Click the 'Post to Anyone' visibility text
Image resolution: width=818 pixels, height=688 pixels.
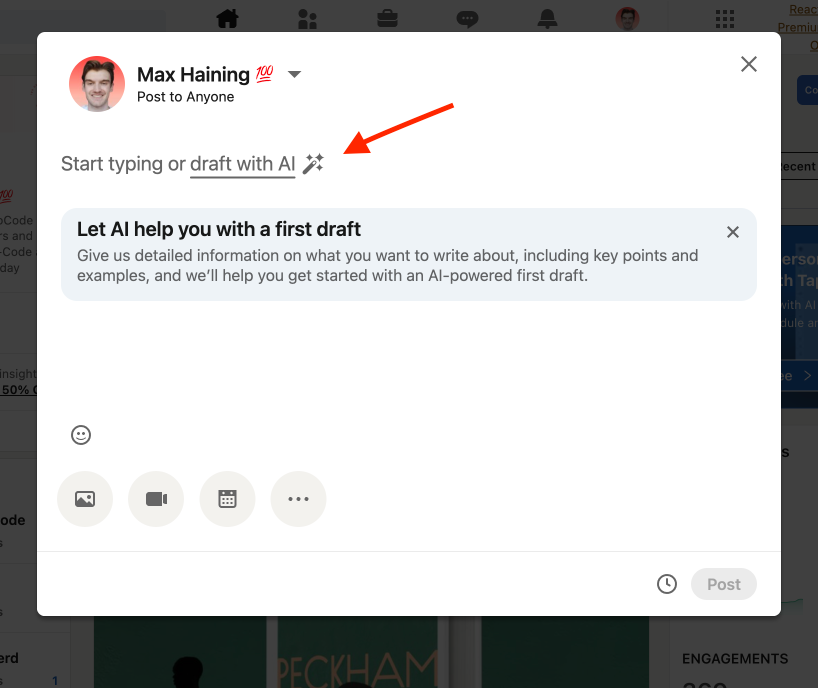185,97
